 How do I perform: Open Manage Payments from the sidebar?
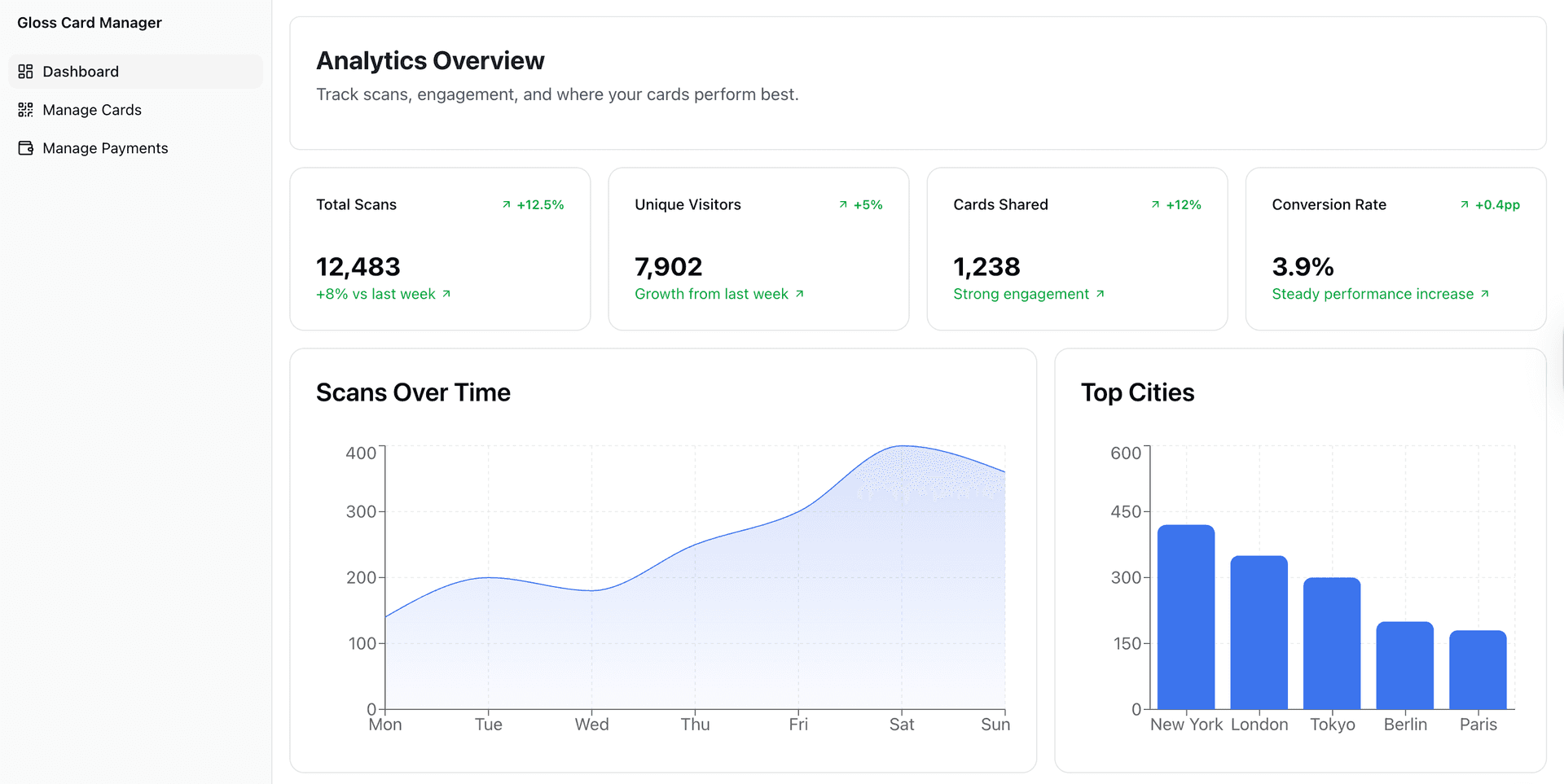pyautogui.click(x=104, y=147)
